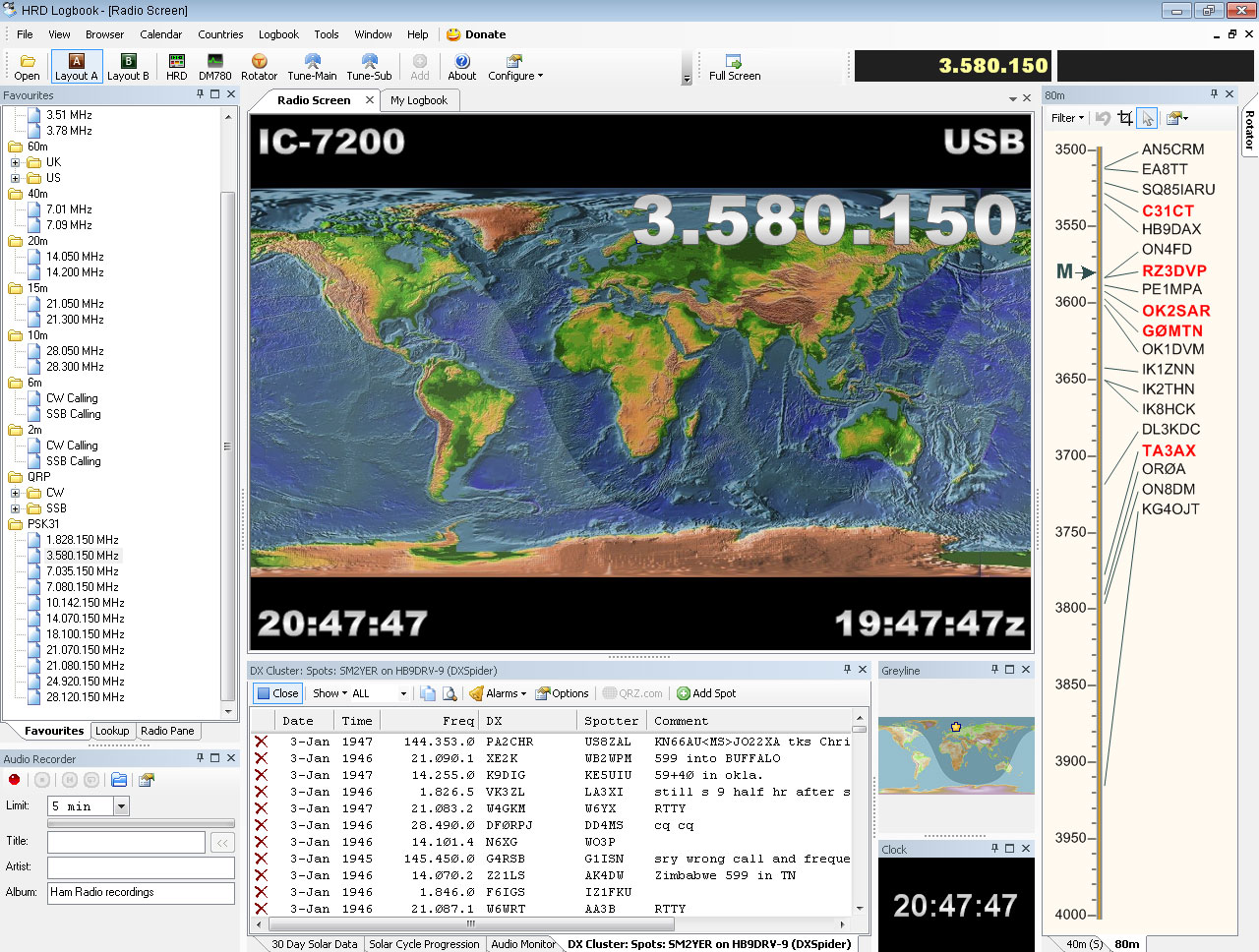Open the recording Limit dropdown
The image size is (1259, 952).
click(122, 806)
